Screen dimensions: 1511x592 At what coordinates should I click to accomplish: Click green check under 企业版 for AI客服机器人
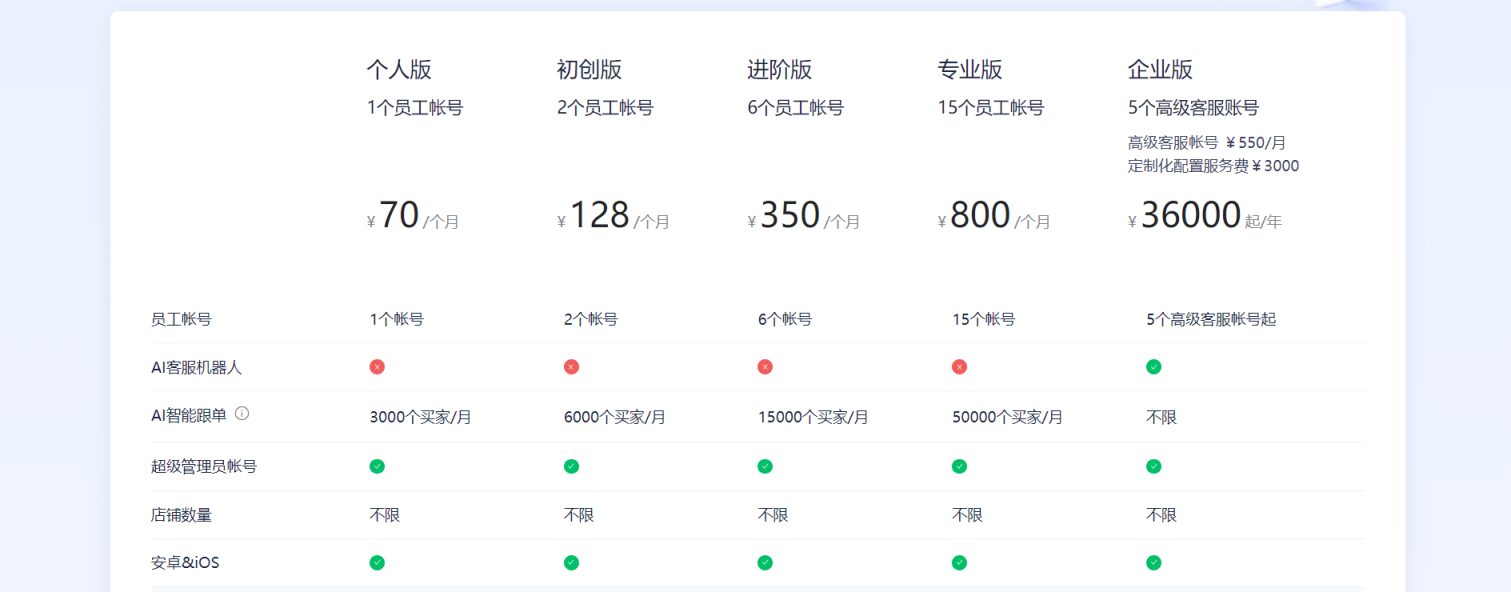[x=1153, y=367]
